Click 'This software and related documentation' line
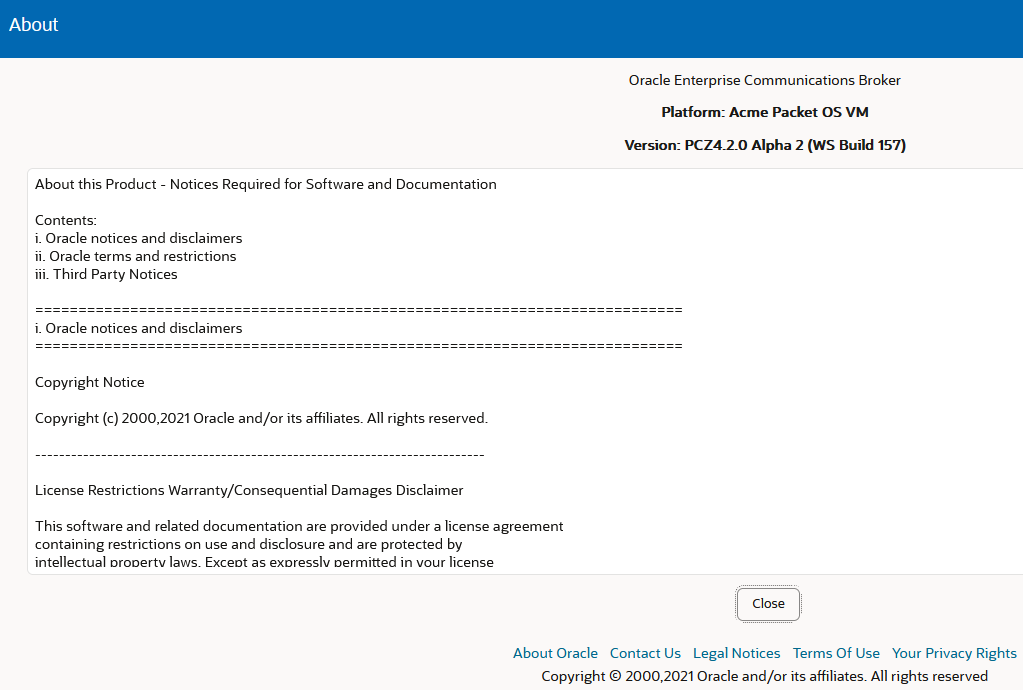This screenshot has height=690, width=1023. [x=299, y=526]
